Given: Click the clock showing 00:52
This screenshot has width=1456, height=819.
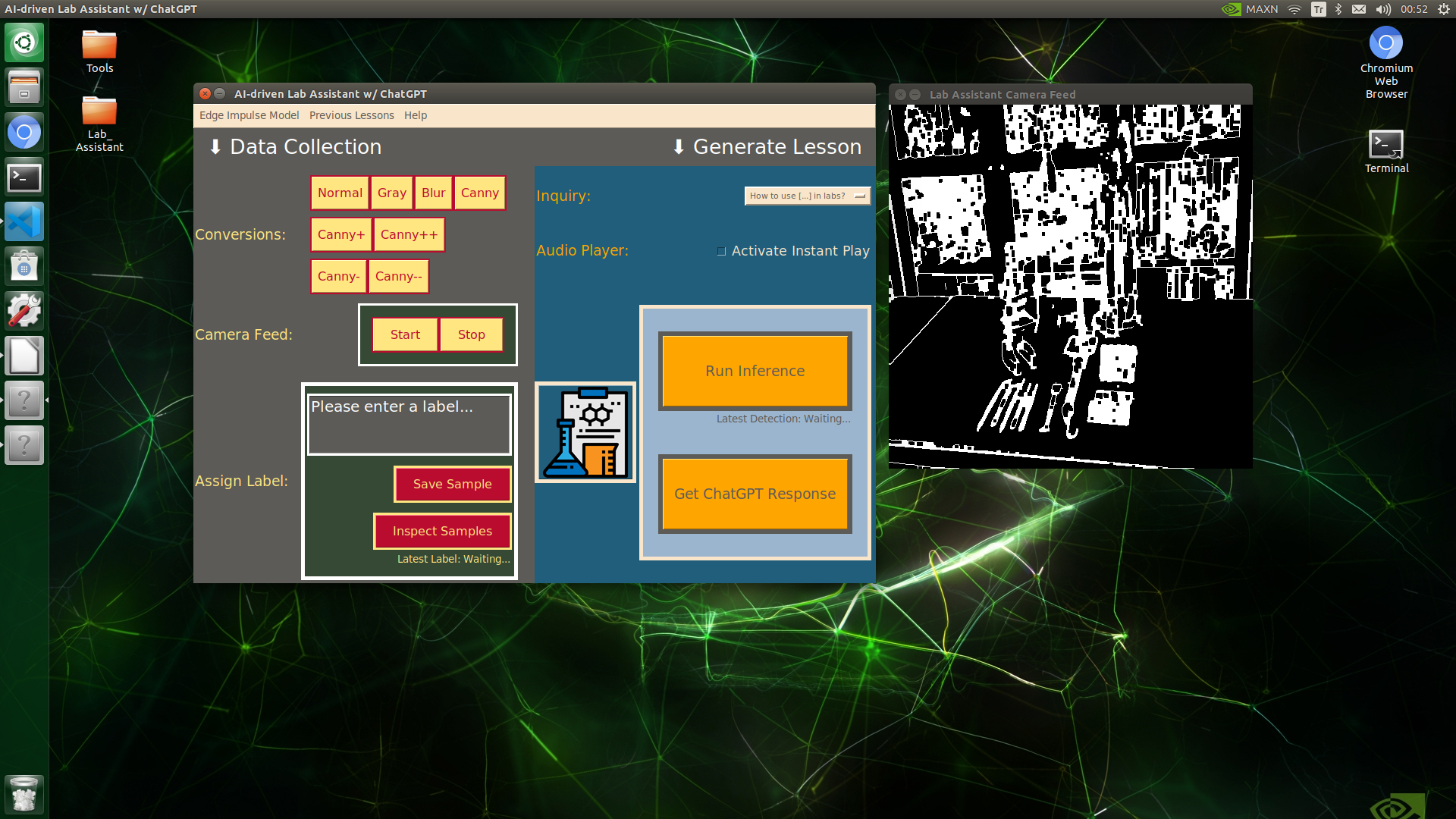Looking at the screenshot, I should 1414,9.
